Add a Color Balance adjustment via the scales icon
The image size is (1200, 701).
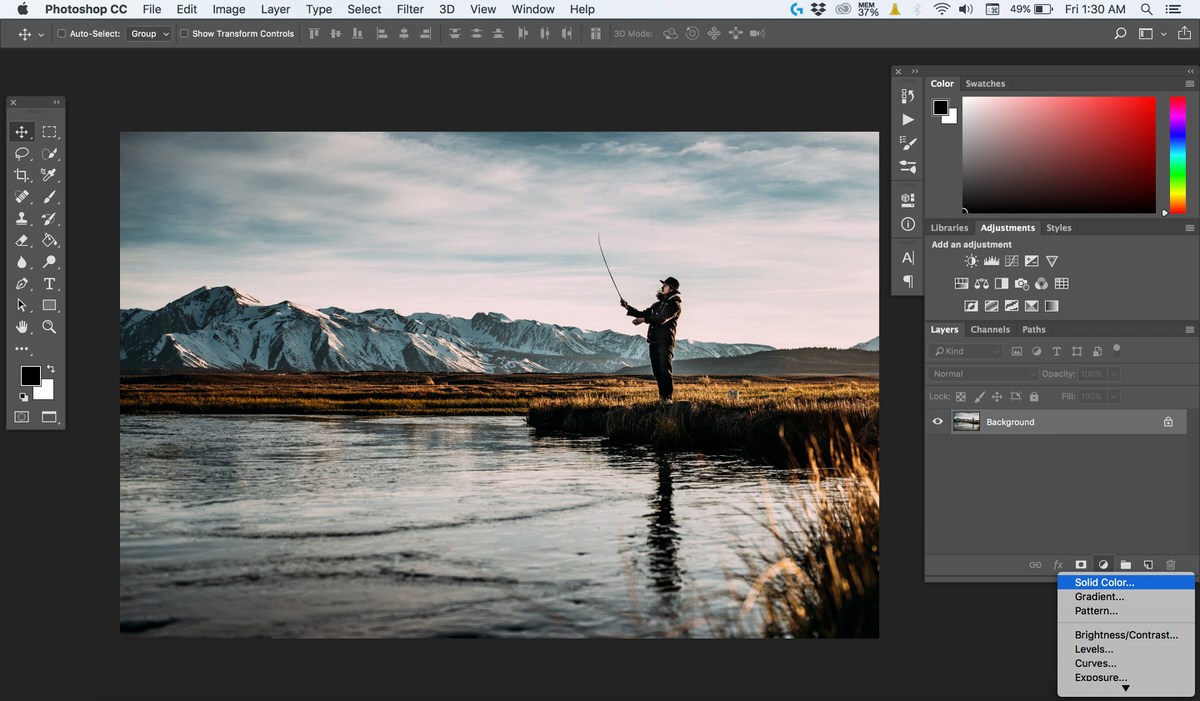(x=981, y=284)
